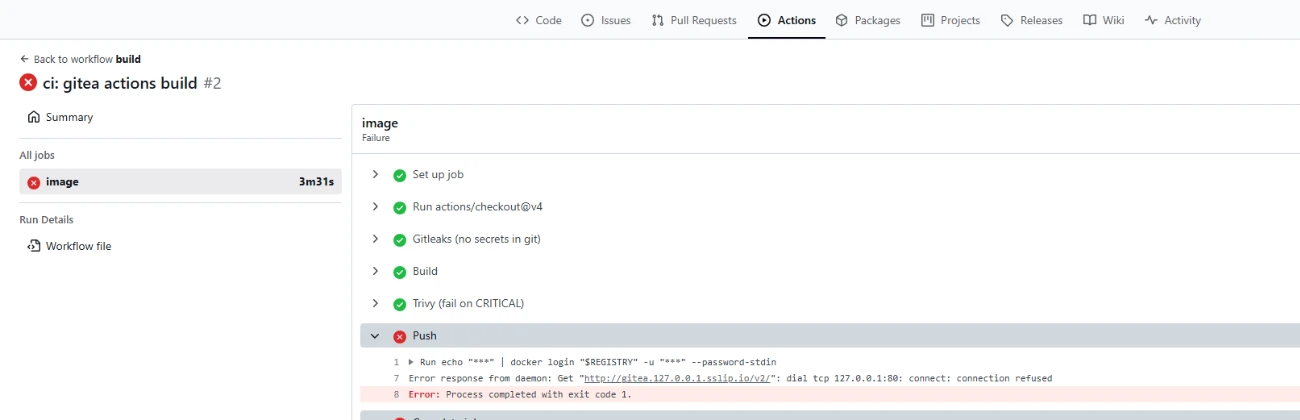View the Activity tab
1300x420 pixels.
[x=1172, y=20]
